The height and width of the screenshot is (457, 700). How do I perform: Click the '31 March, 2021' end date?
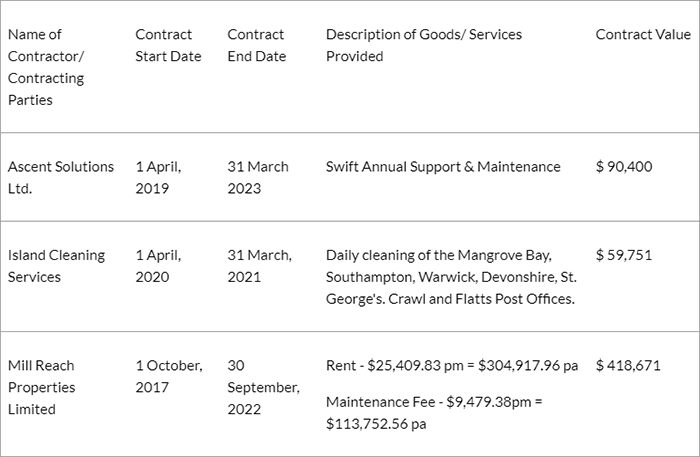[259, 265]
